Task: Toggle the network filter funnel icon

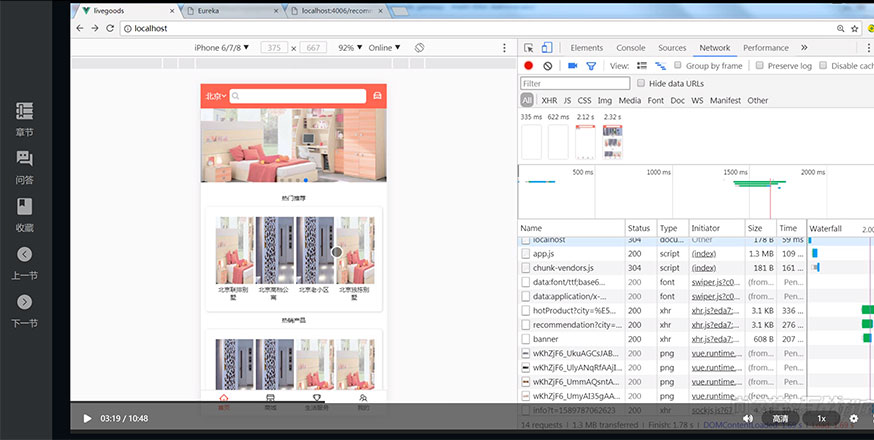Action: click(x=591, y=66)
